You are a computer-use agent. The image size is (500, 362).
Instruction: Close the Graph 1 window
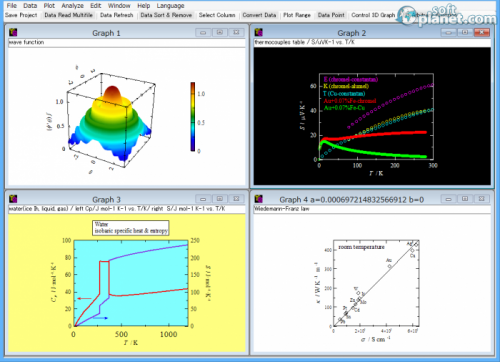pyautogui.click(x=236, y=32)
